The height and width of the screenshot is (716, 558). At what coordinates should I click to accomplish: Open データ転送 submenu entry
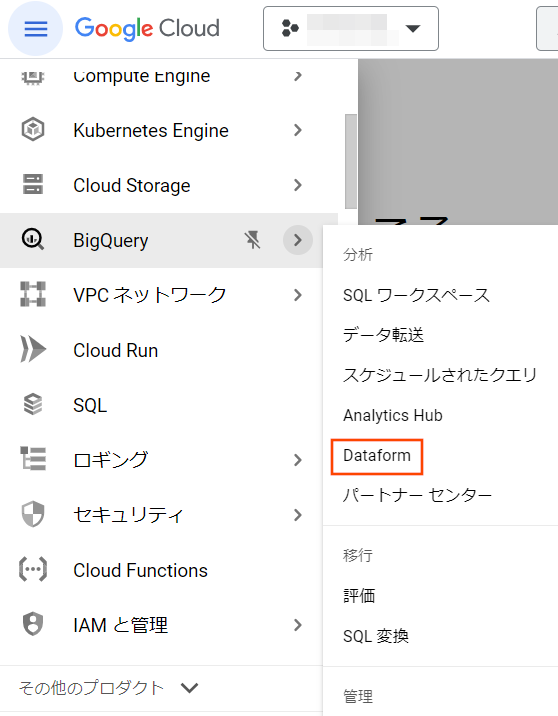point(384,335)
